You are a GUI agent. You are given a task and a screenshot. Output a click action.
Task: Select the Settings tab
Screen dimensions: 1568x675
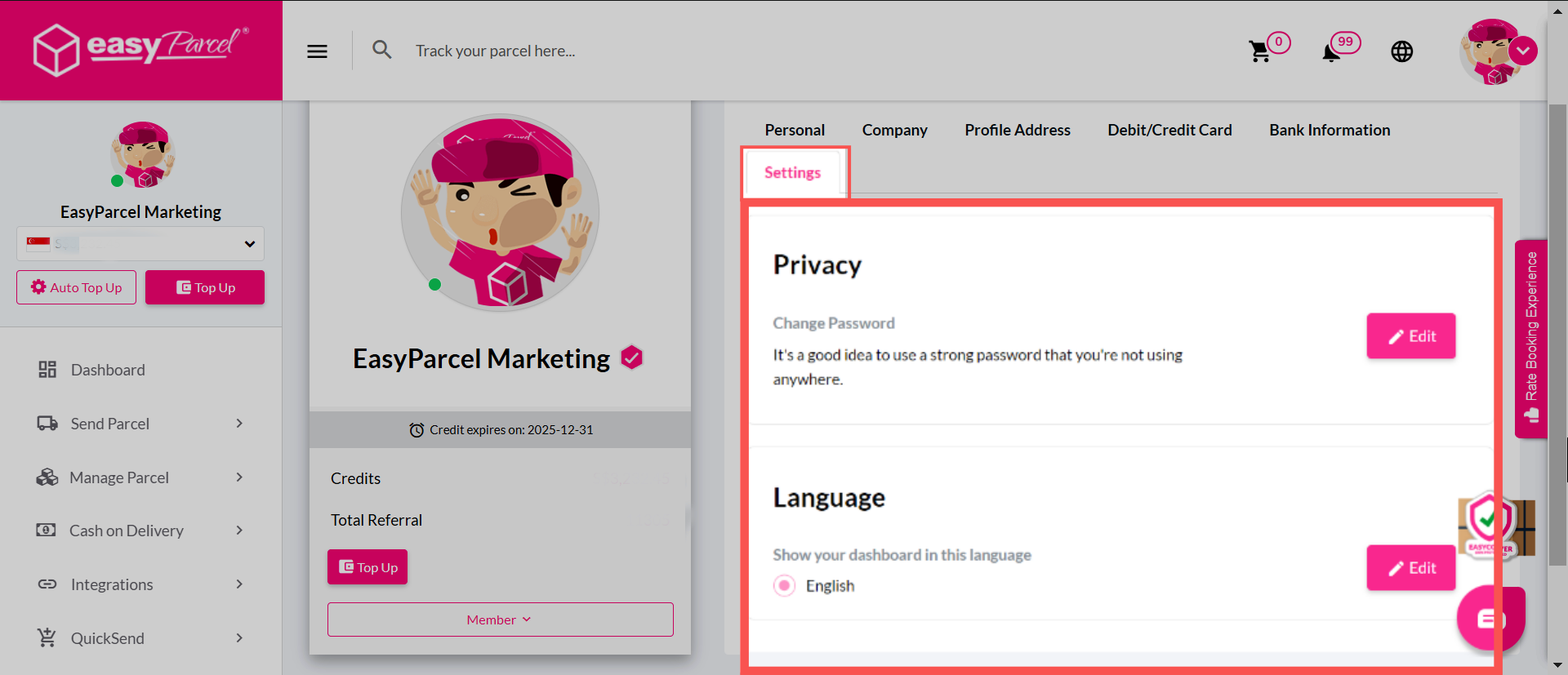tap(793, 172)
